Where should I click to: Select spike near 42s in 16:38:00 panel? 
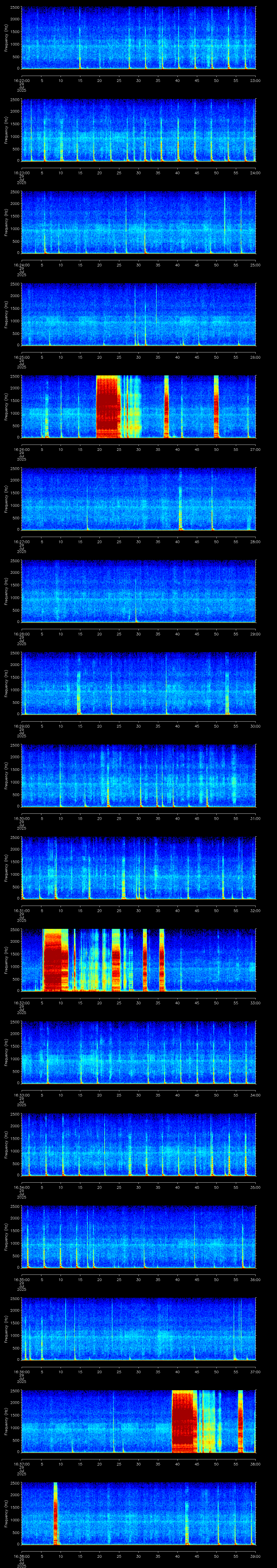coord(187,1522)
